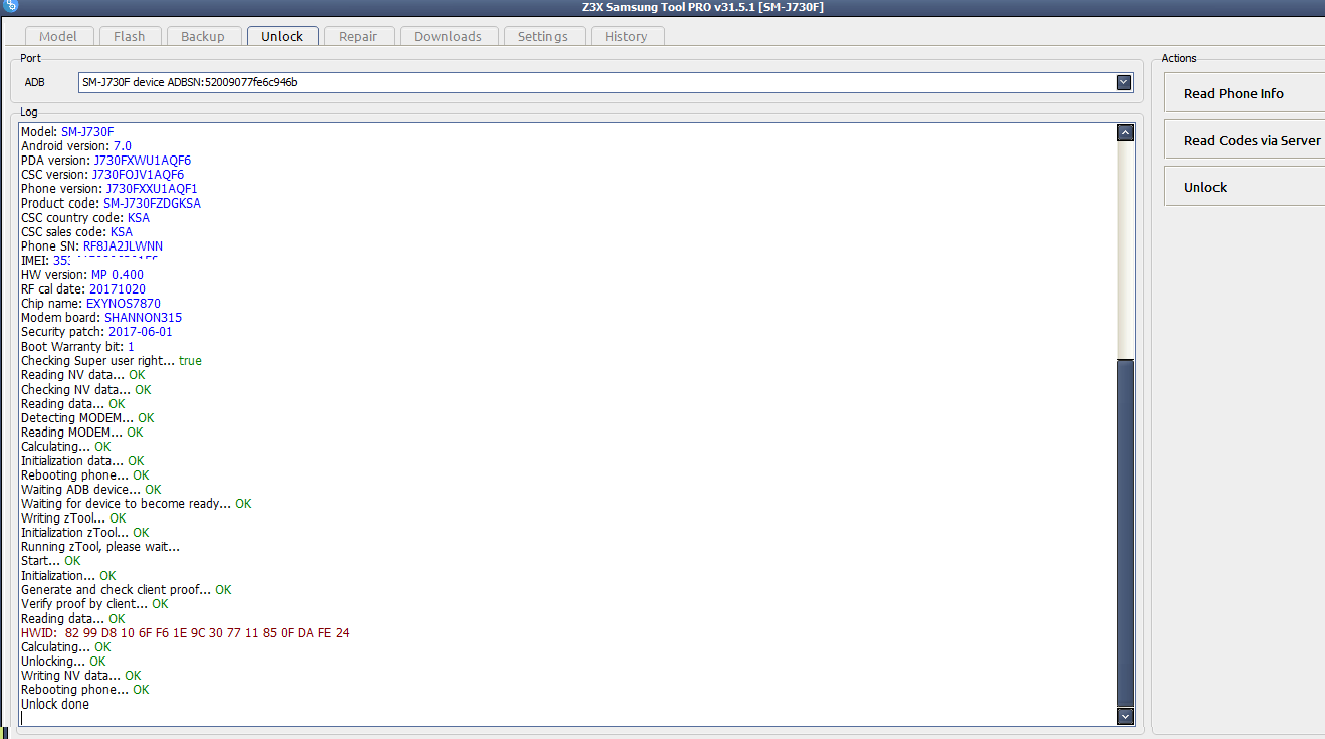Viewport: 1325px width, 739px height.
Task: Click the Z3X app icon in title bar
Action: [9, 6]
